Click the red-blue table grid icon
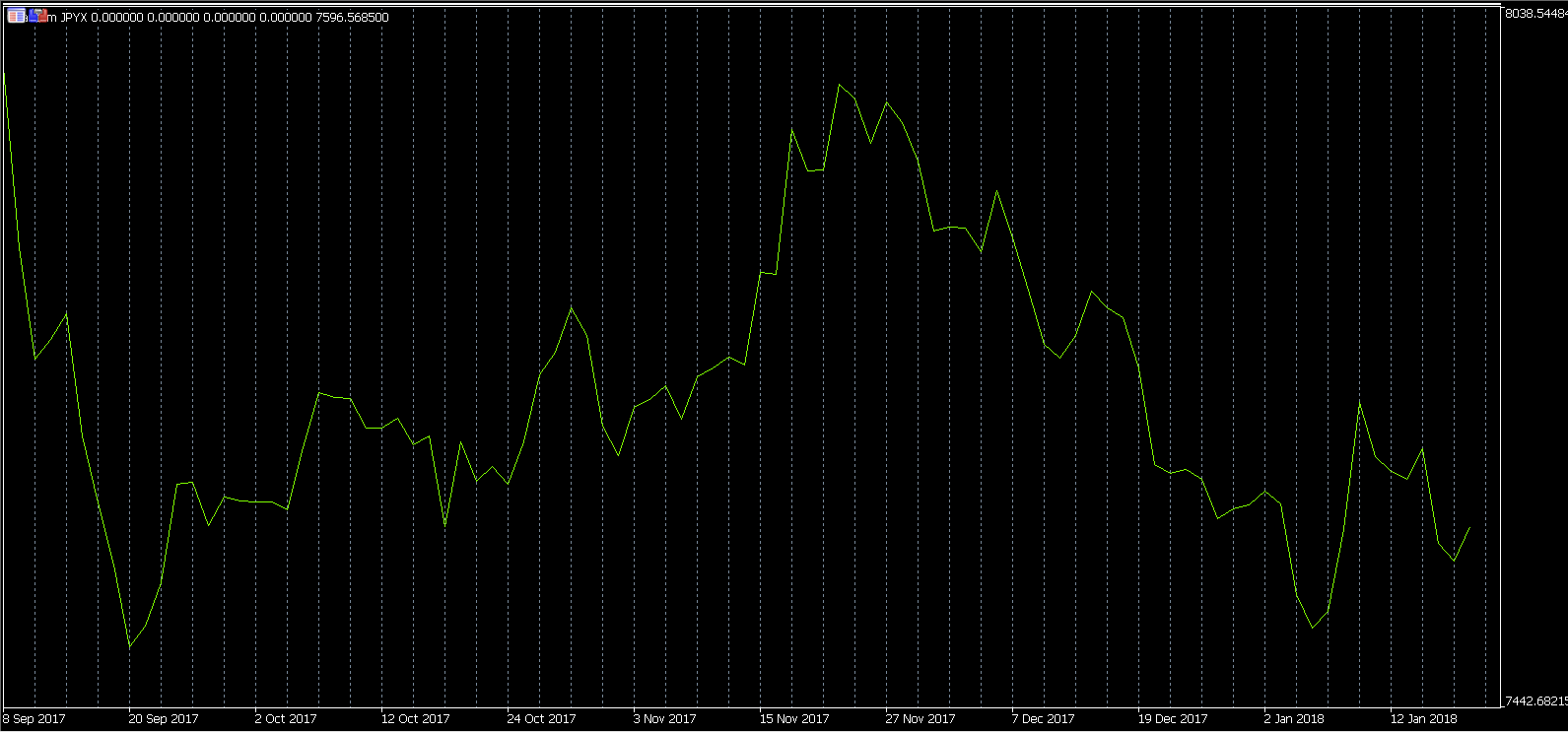1568x733 pixels. [x=16, y=16]
